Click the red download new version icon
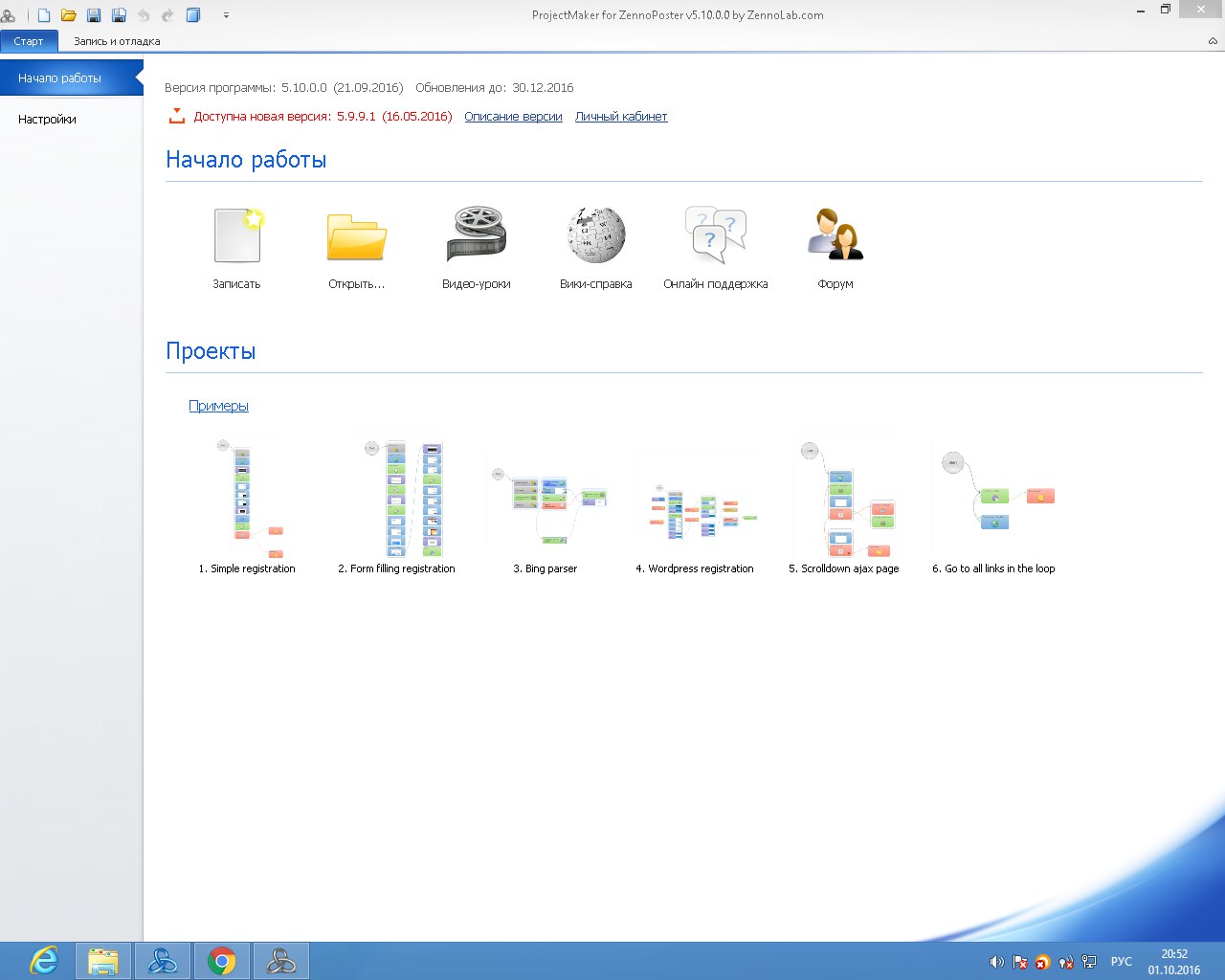 point(176,116)
